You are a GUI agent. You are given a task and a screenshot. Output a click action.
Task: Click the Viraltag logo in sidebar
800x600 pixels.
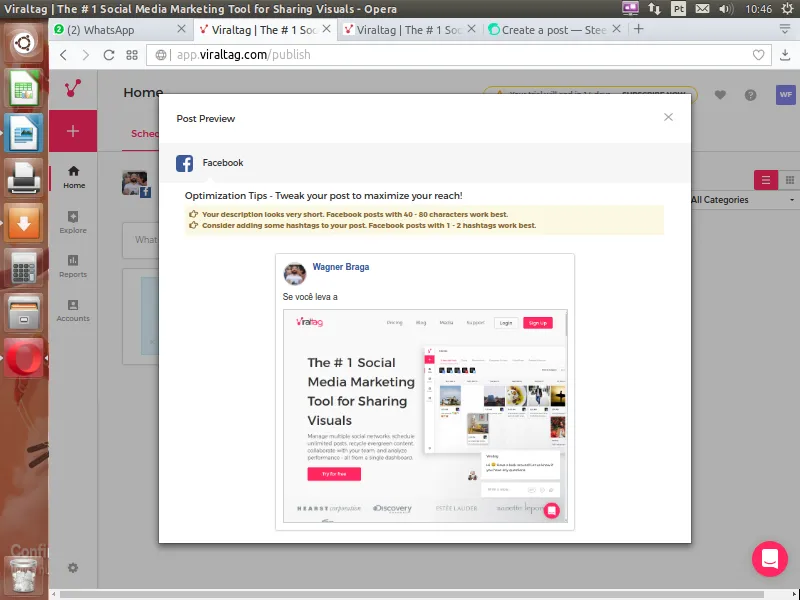72,89
